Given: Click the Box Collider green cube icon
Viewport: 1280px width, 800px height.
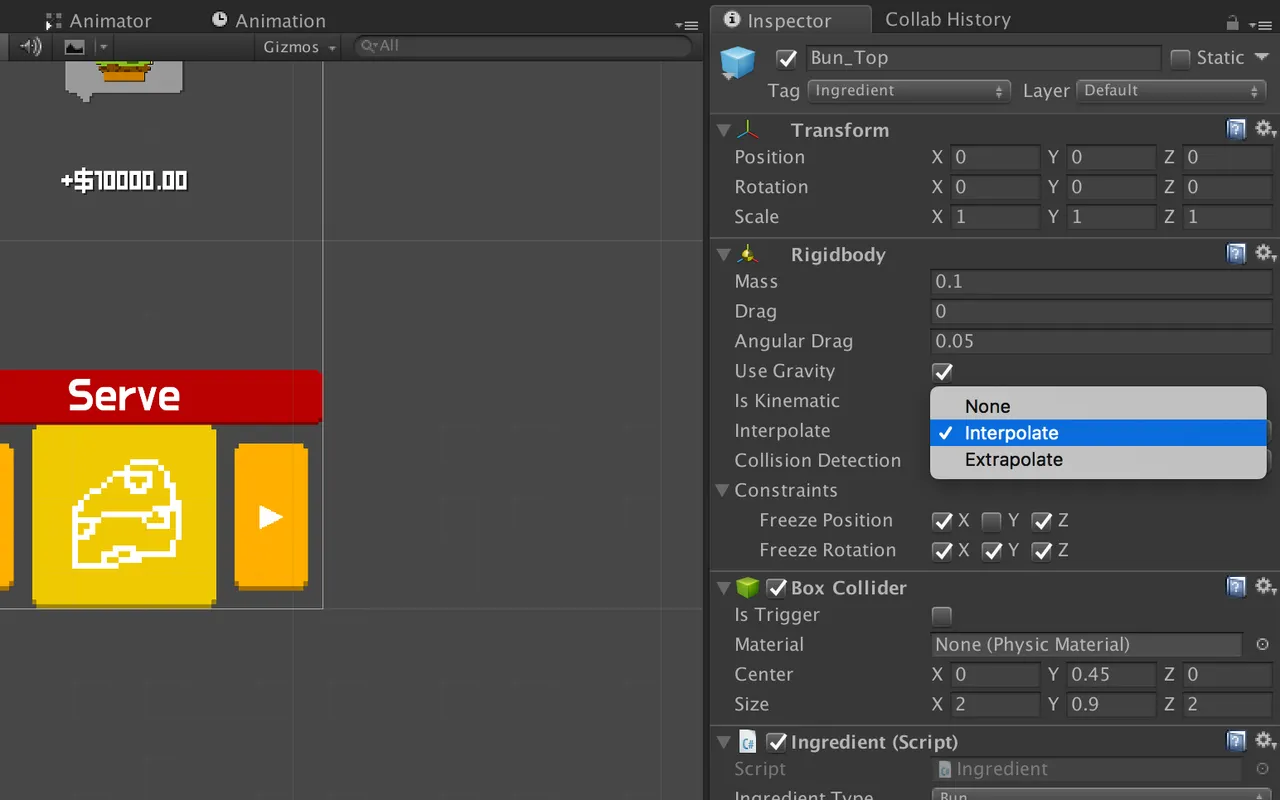Looking at the screenshot, I should tap(747, 587).
